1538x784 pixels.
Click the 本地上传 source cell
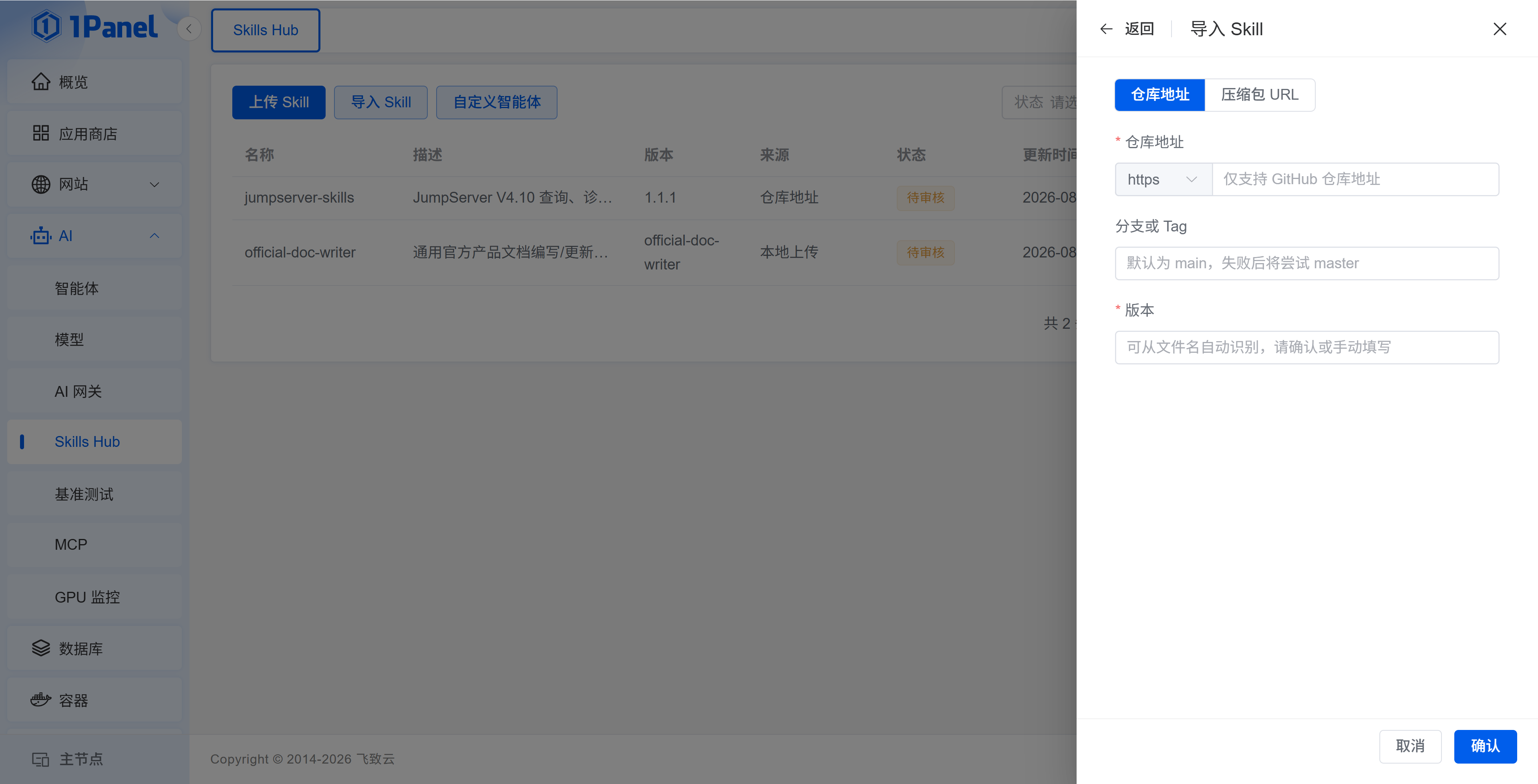click(x=789, y=253)
